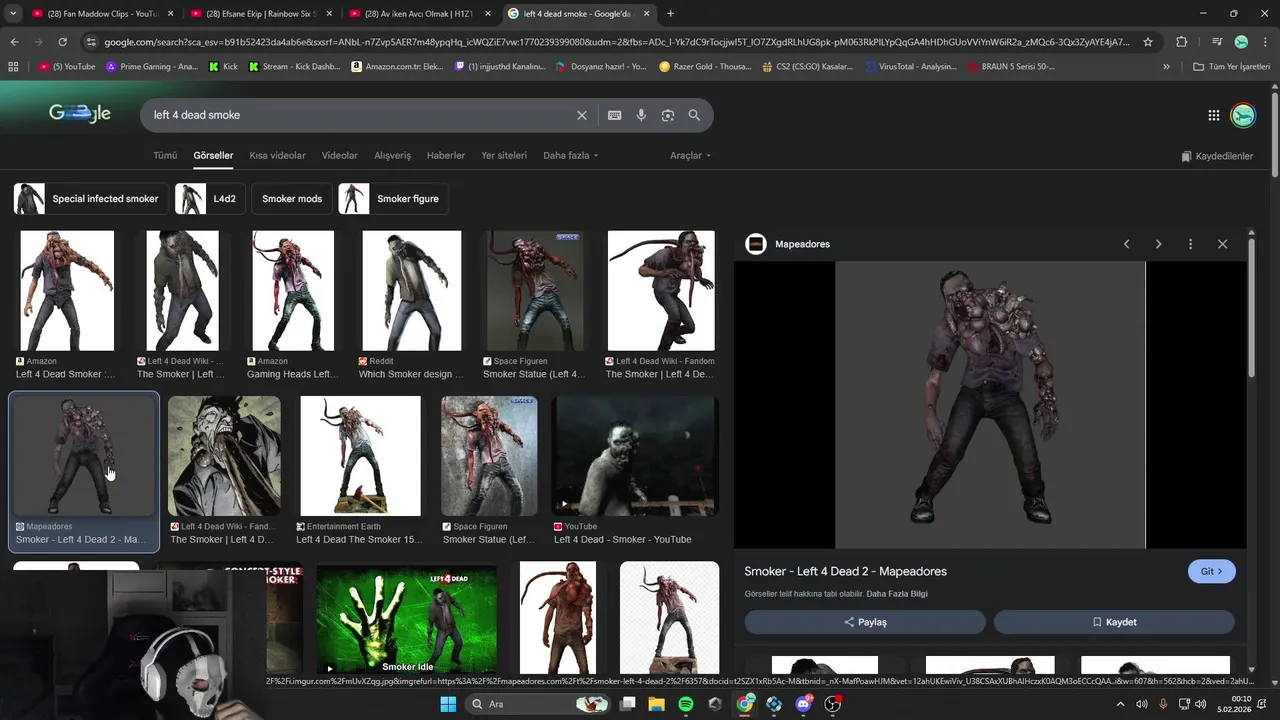Click the Kaydet save button
Screen dimensions: 1280x720
tap(1114, 622)
